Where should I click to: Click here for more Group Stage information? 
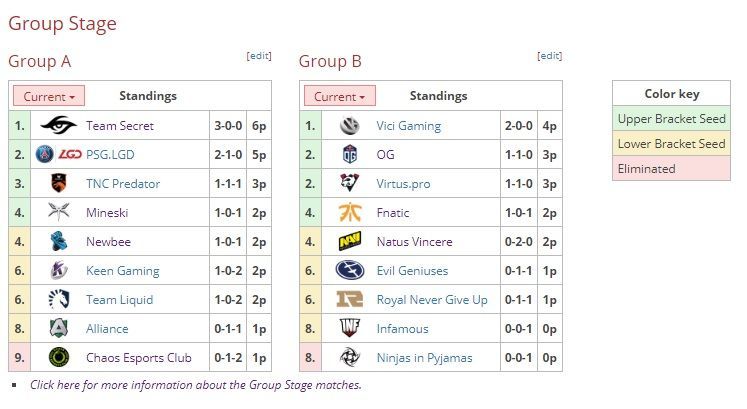[x=195, y=385]
